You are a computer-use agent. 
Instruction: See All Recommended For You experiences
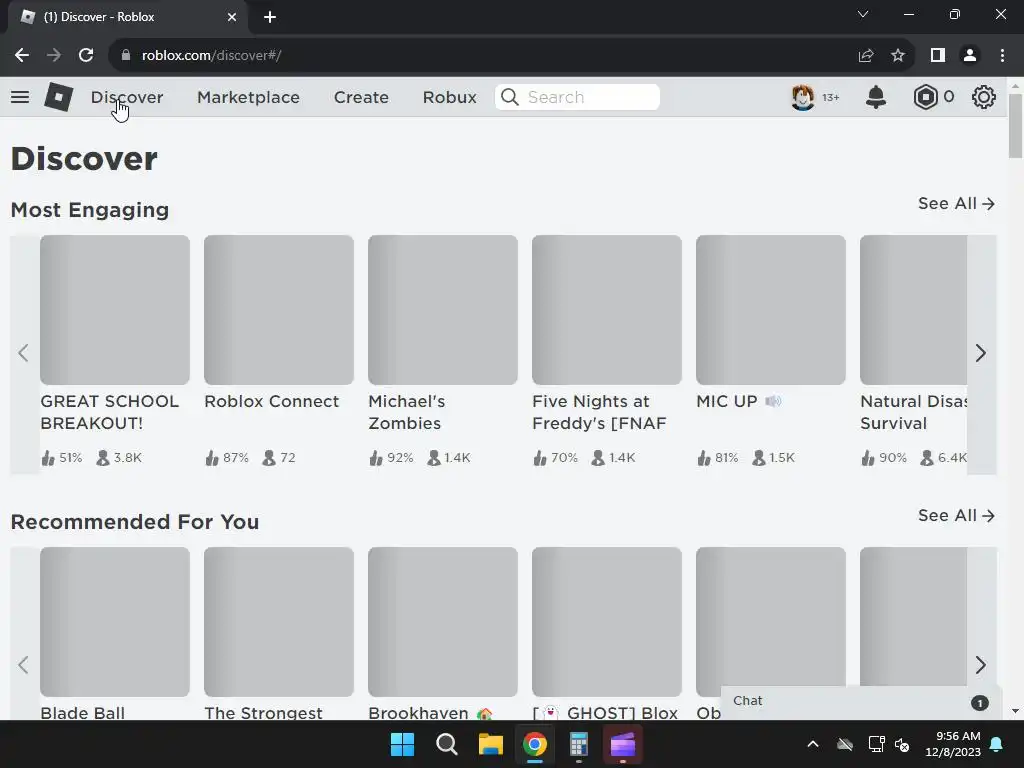[x=956, y=516]
